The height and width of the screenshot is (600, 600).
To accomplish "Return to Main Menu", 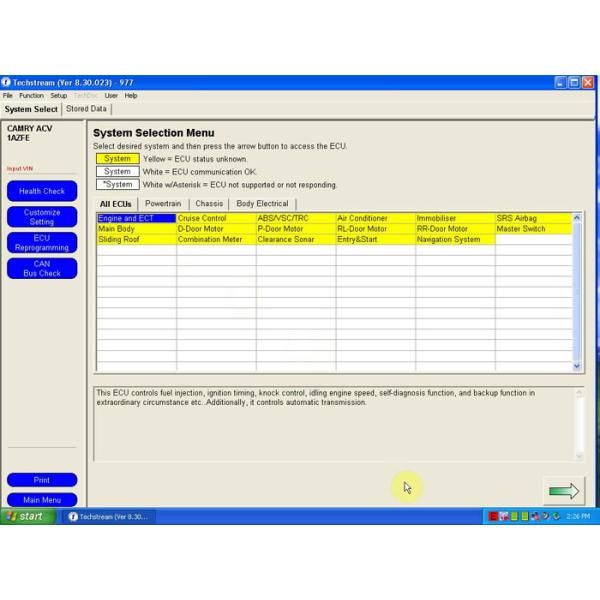I will pyautogui.click(x=42, y=500).
